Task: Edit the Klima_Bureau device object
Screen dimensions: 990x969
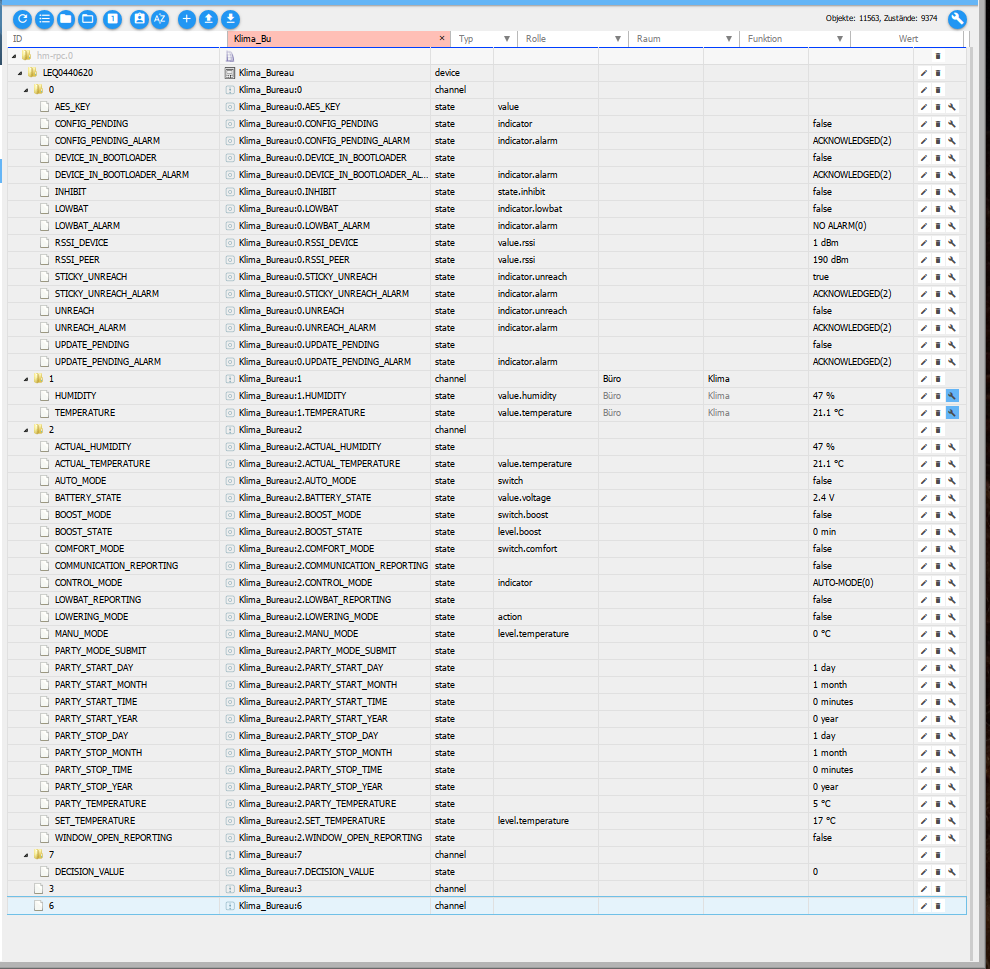Action: click(x=924, y=73)
